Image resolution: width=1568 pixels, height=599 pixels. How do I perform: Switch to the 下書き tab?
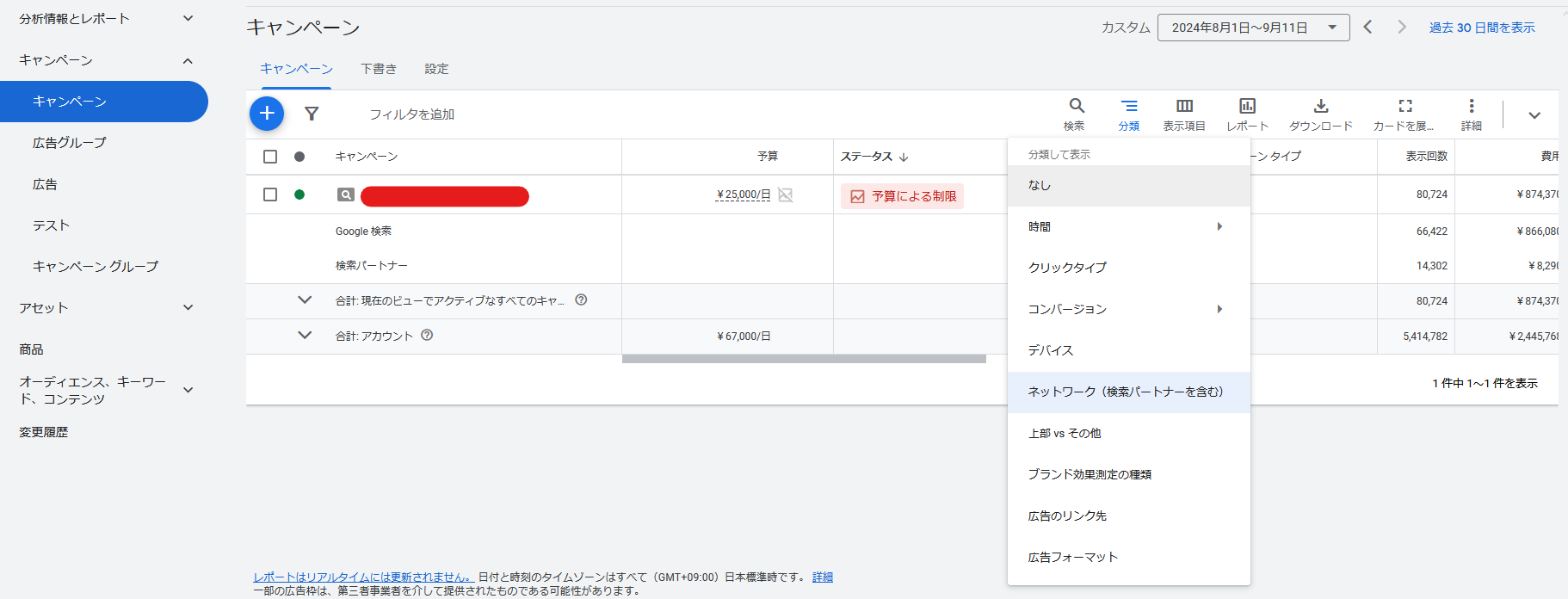coord(379,69)
